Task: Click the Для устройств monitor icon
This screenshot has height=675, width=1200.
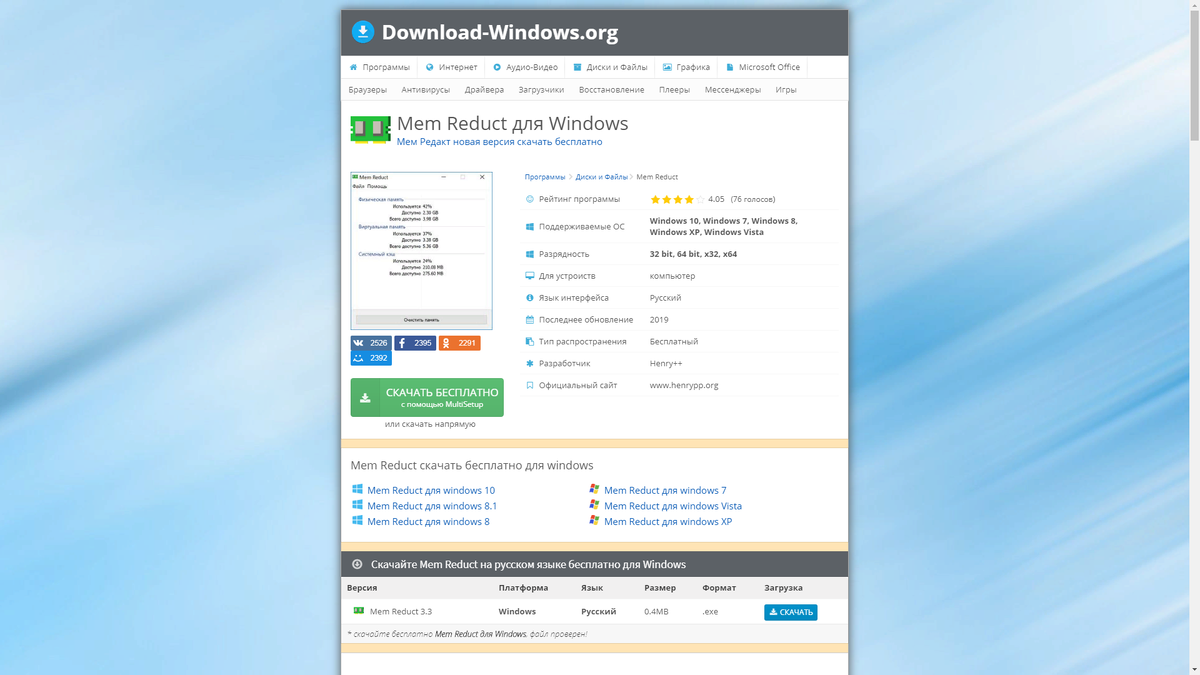Action: (530, 276)
